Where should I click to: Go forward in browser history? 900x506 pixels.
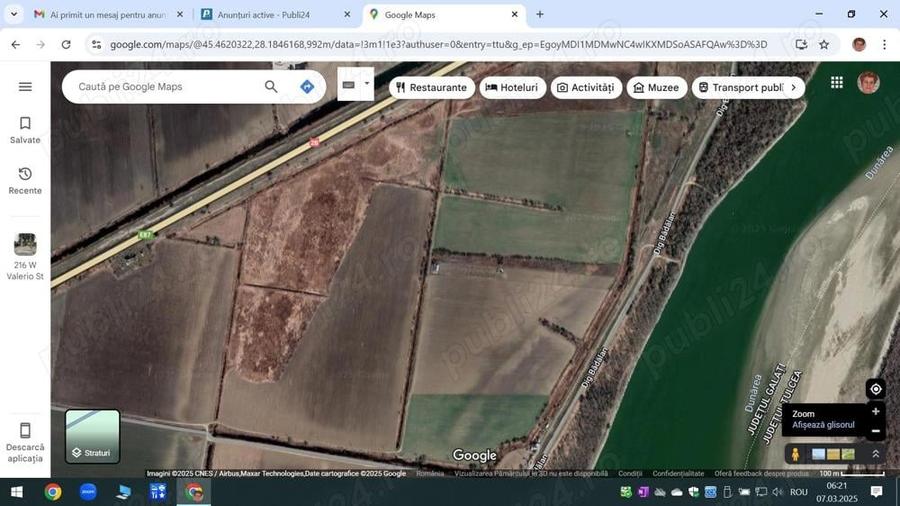pyautogui.click(x=40, y=44)
